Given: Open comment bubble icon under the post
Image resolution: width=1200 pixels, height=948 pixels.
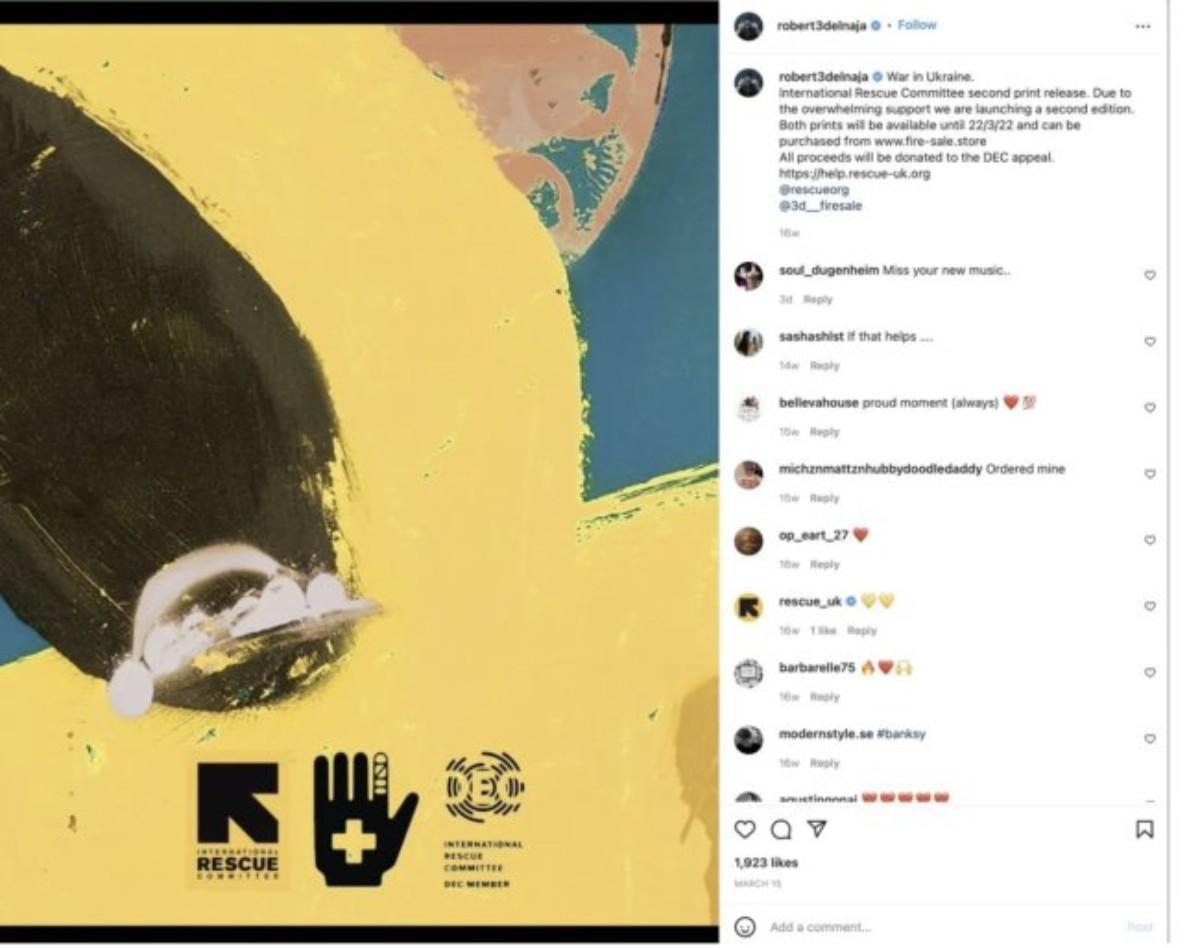Looking at the screenshot, I should click(x=781, y=829).
